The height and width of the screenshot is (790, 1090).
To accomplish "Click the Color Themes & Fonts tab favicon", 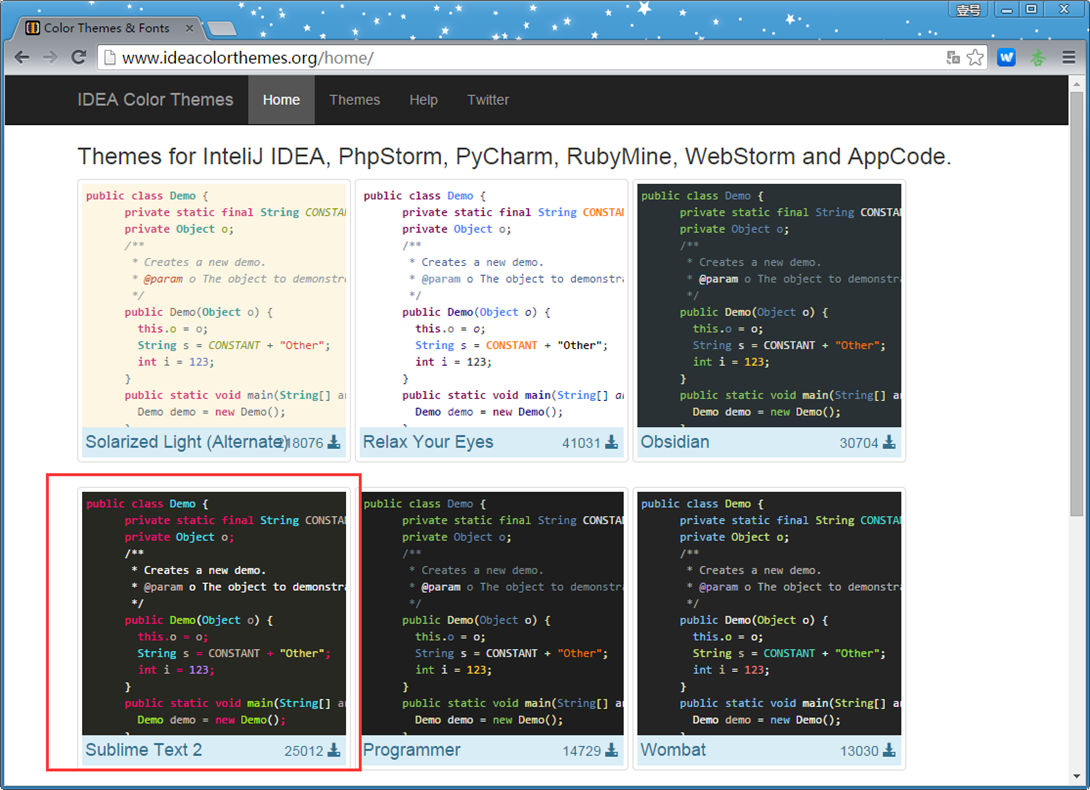I will coord(32,28).
